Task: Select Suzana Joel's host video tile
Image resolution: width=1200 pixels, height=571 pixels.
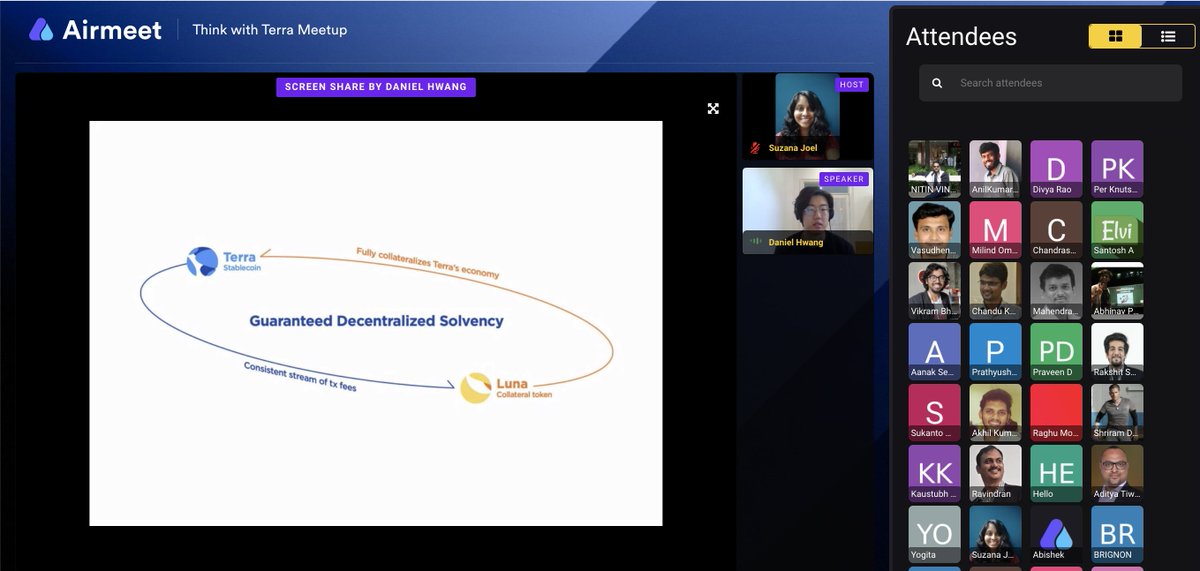Action: click(807, 116)
